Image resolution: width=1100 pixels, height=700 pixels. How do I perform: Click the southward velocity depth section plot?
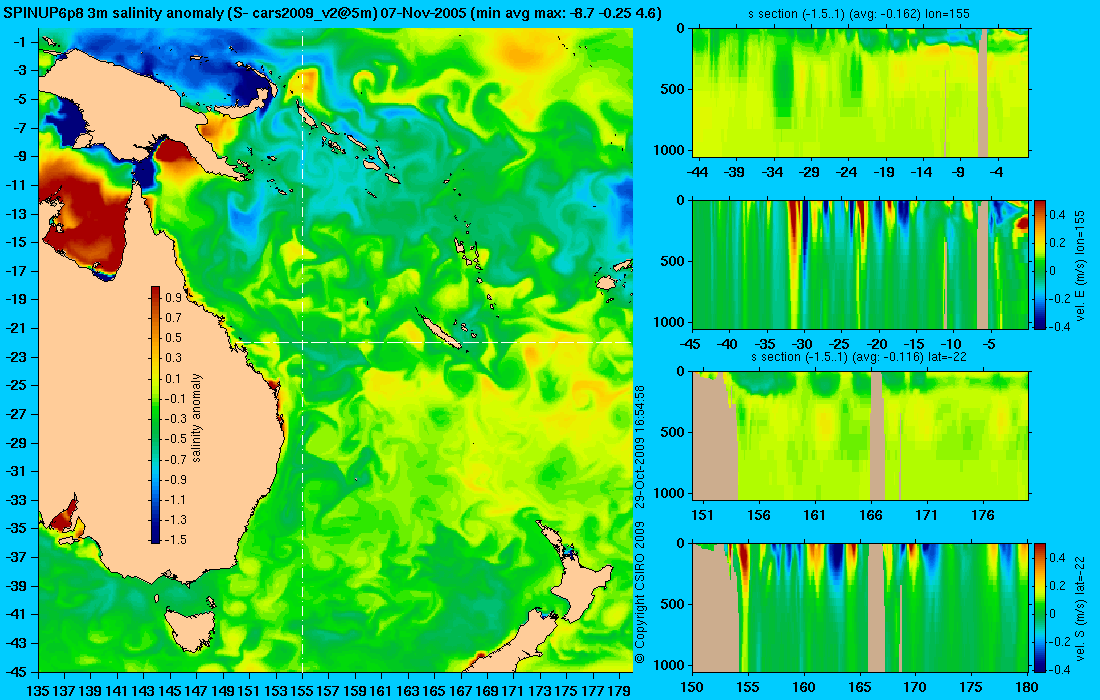coord(860,607)
